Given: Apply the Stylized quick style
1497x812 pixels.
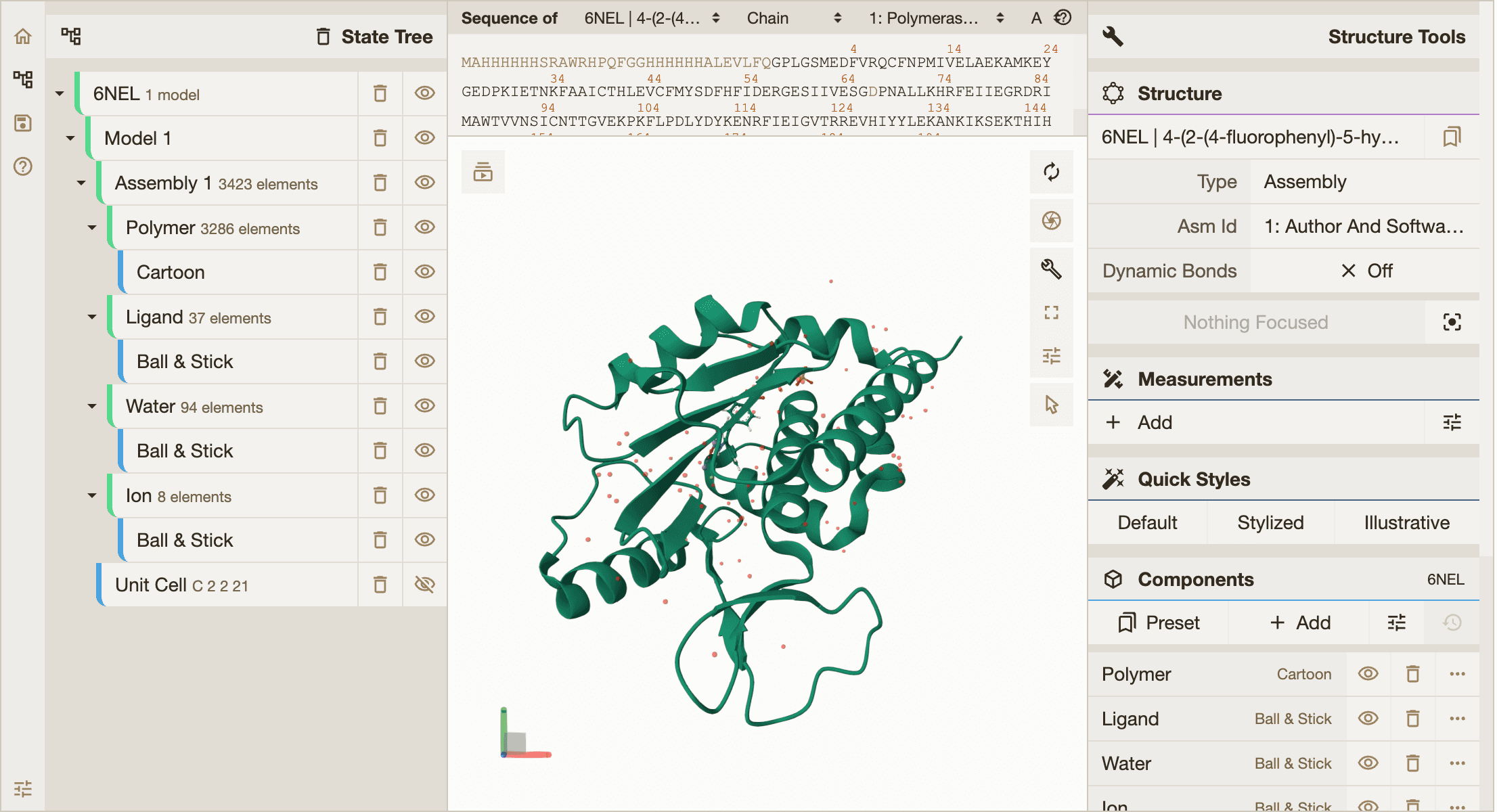Looking at the screenshot, I should (1270, 522).
